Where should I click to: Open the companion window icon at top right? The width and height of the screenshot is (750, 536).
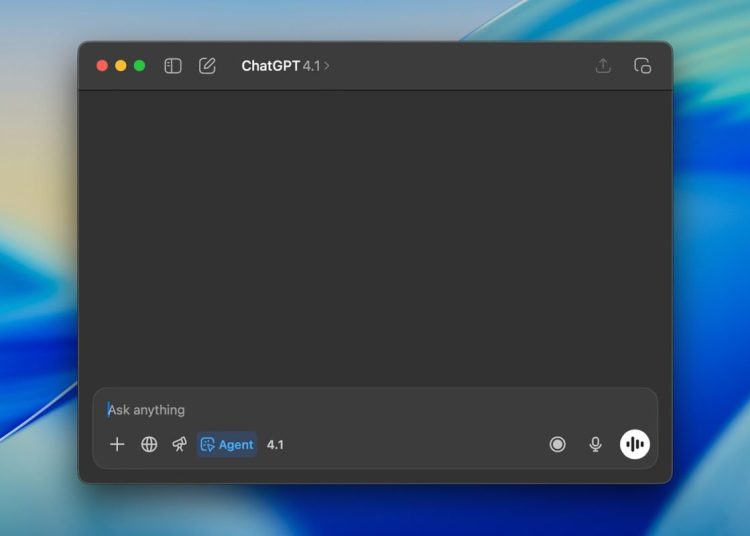pos(642,66)
